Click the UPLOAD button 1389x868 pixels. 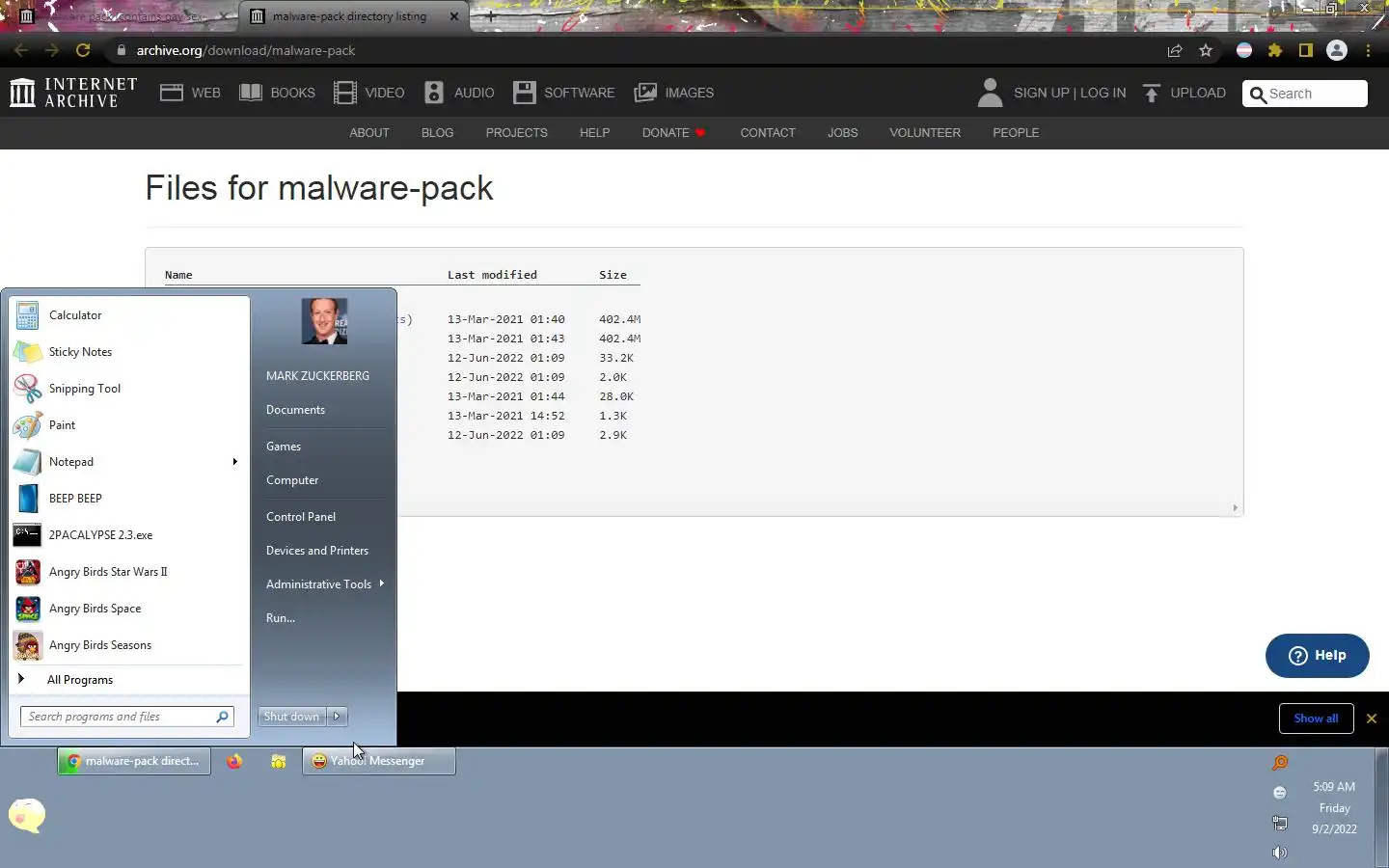(1185, 93)
